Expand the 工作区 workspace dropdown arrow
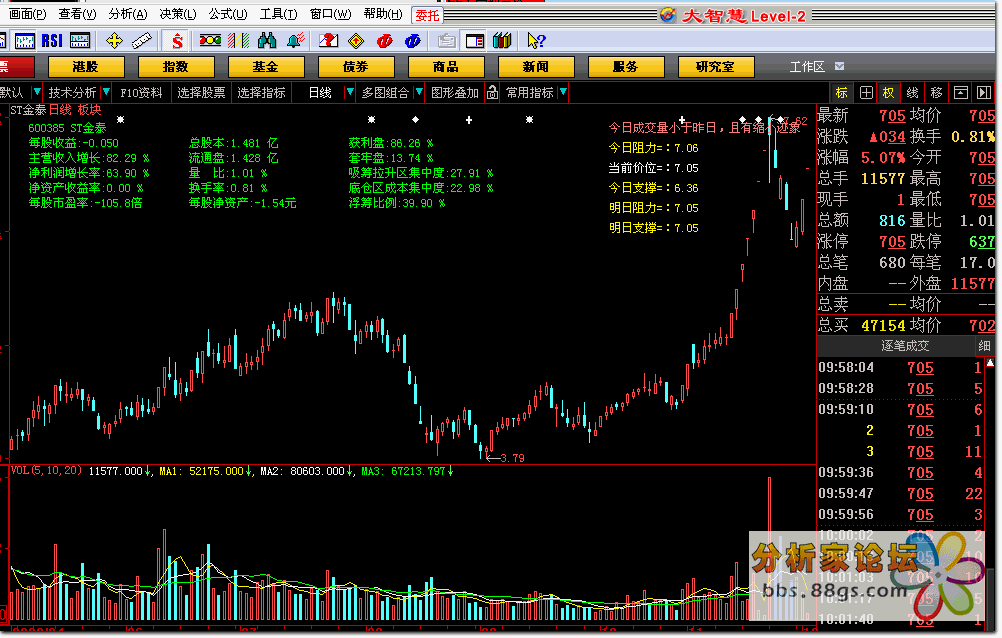Image resolution: width=1002 pixels, height=638 pixels. point(840,66)
